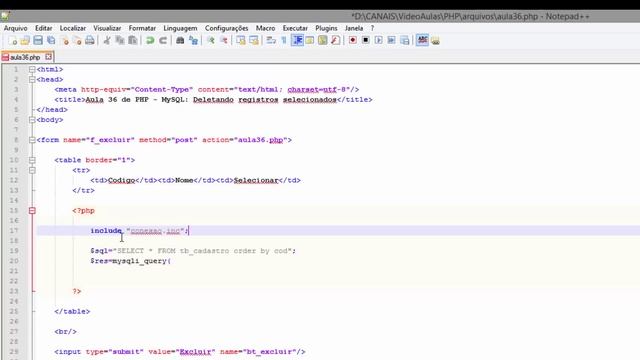640x360 pixels.
Task: Toggle synchronize vertical scrolling icon
Action: (241, 40)
